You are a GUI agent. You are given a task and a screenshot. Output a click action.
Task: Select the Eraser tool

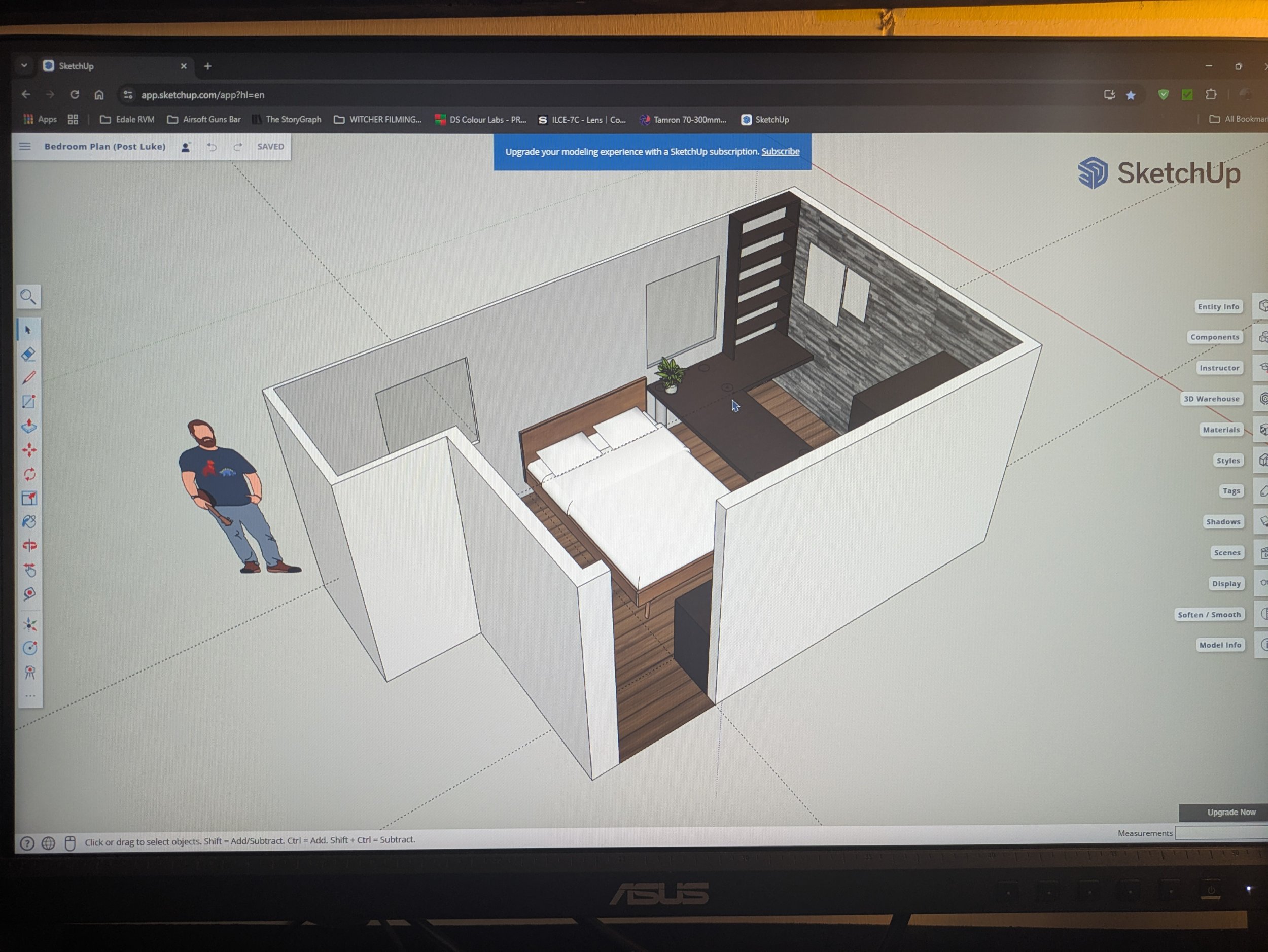(29, 354)
